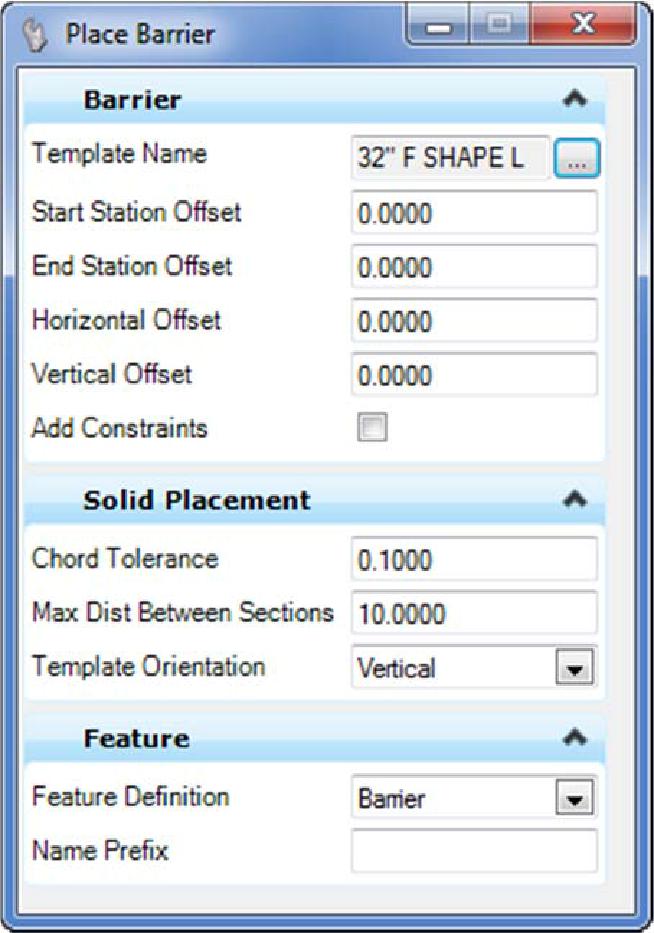The height and width of the screenshot is (933, 654).
Task: Collapse the Barrier section chevron
Action: click(x=574, y=99)
